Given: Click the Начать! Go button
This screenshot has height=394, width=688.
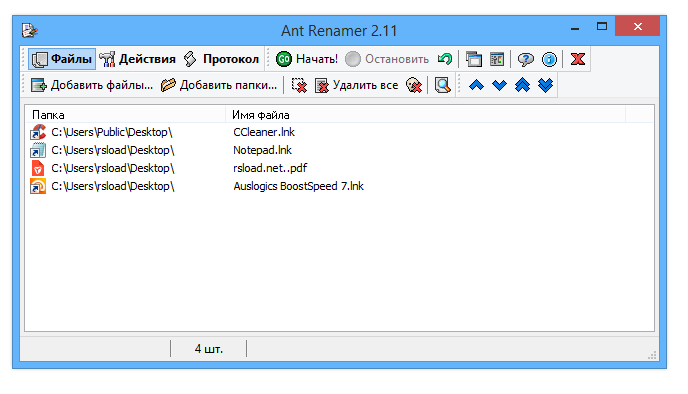Looking at the screenshot, I should coord(307,59).
